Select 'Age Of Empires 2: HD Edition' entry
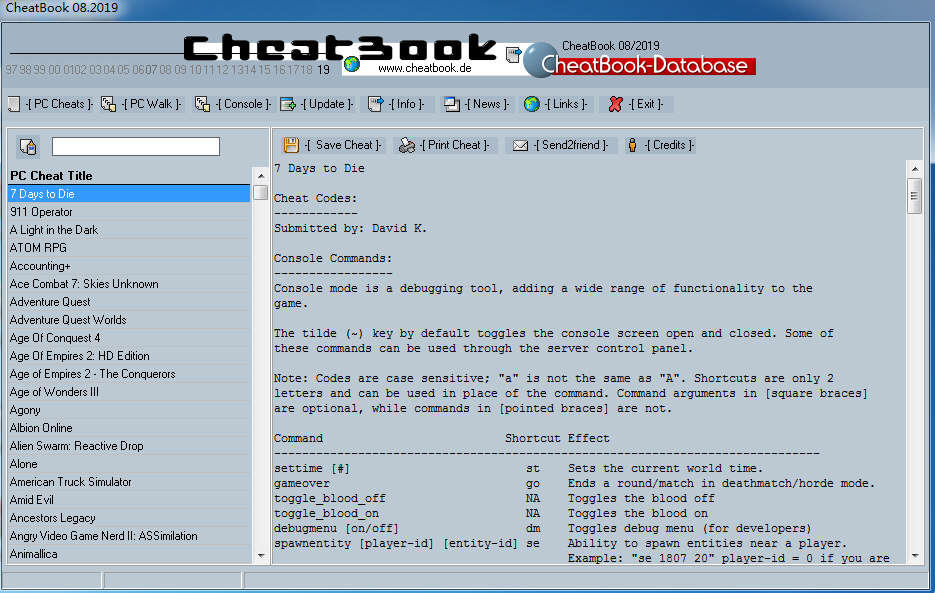The width and height of the screenshot is (935, 593). (129, 356)
